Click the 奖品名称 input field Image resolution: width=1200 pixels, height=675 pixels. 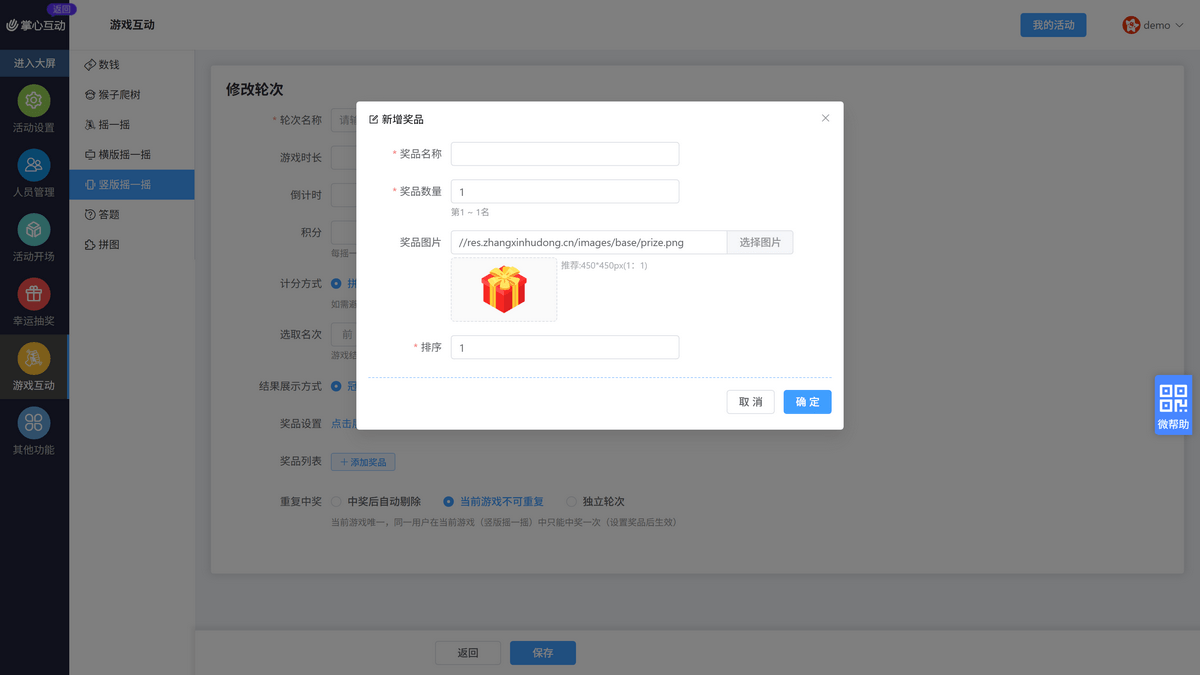[x=565, y=154]
